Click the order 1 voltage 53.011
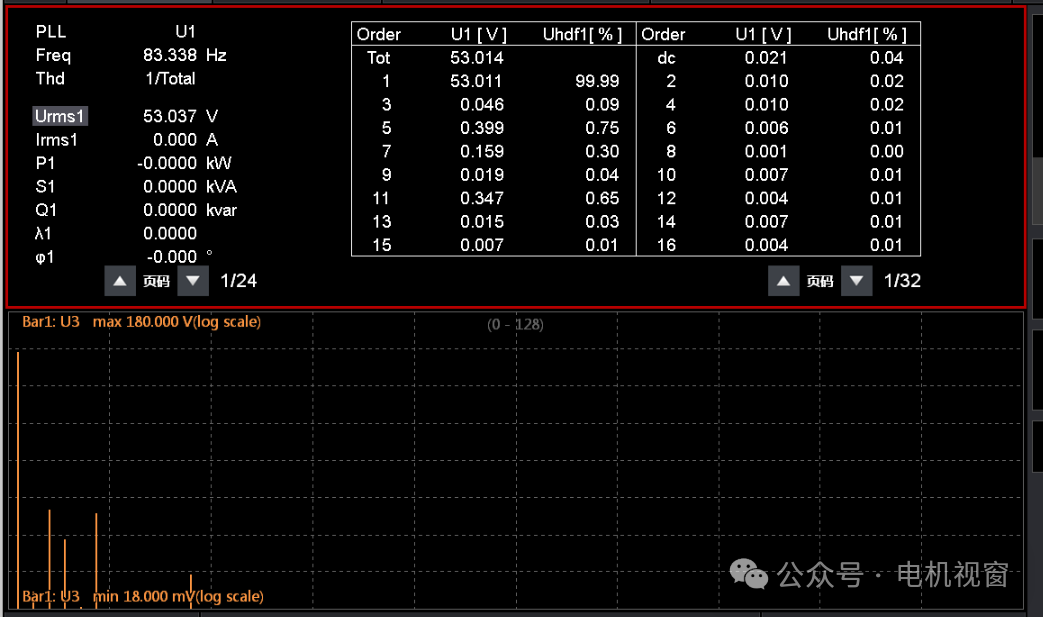The height and width of the screenshot is (617, 1043). [x=476, y=81]
